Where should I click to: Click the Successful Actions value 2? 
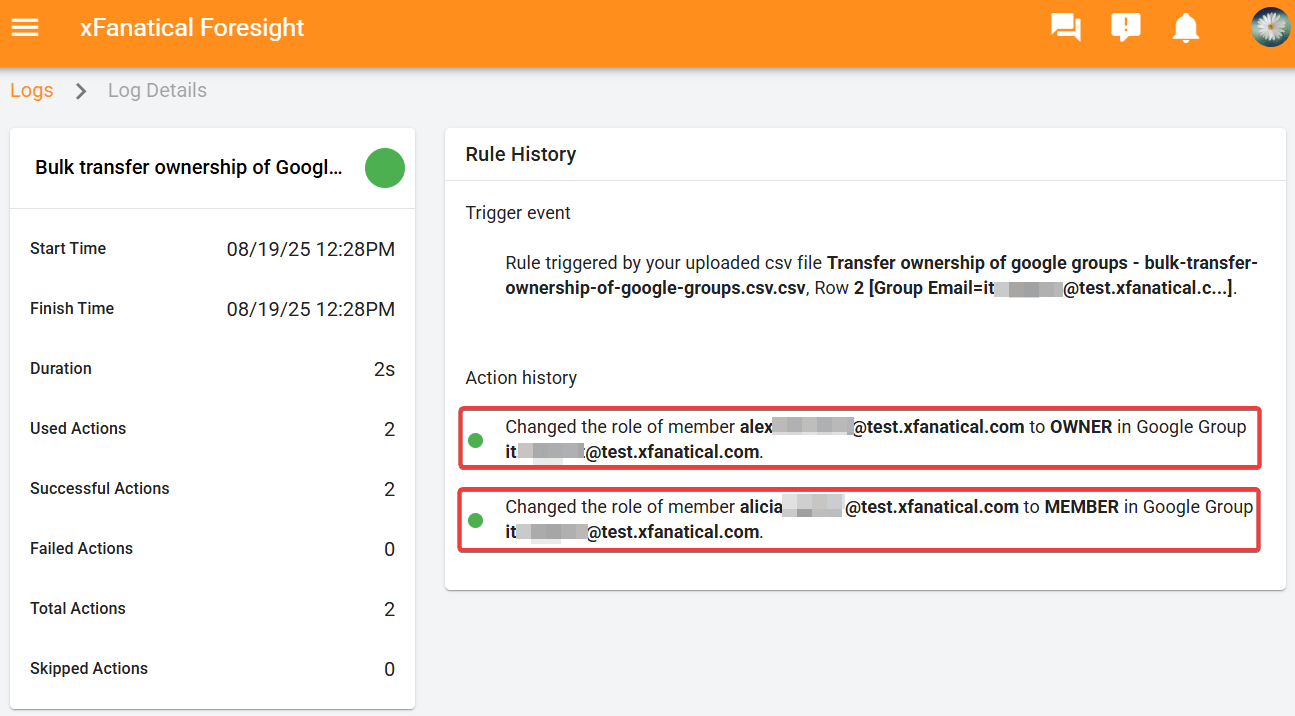point(389,490)
